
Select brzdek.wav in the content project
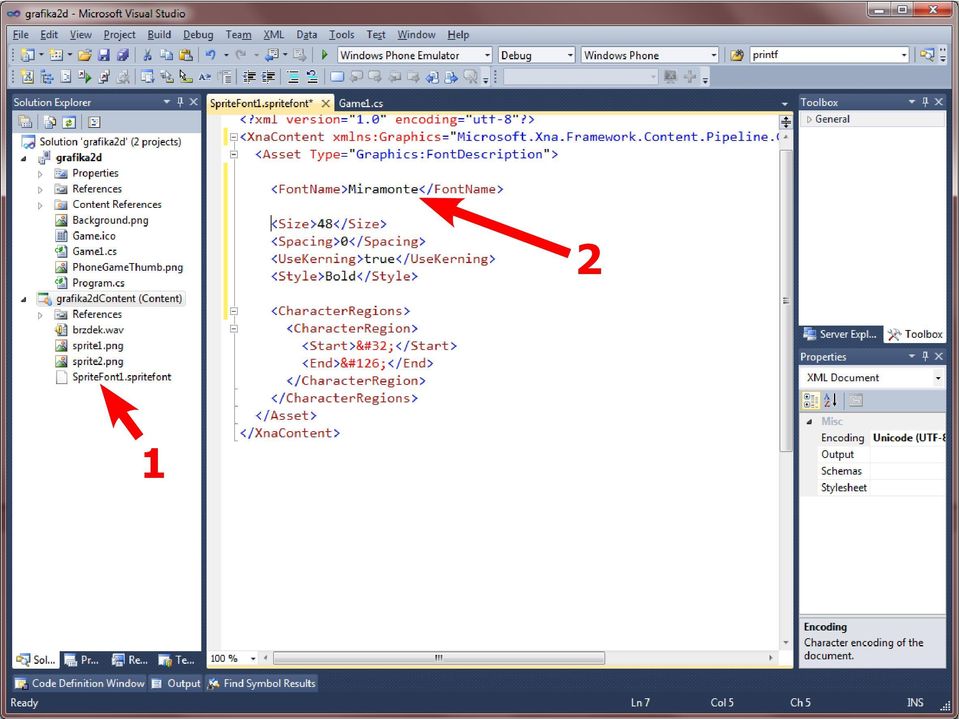tap(98, 330)
